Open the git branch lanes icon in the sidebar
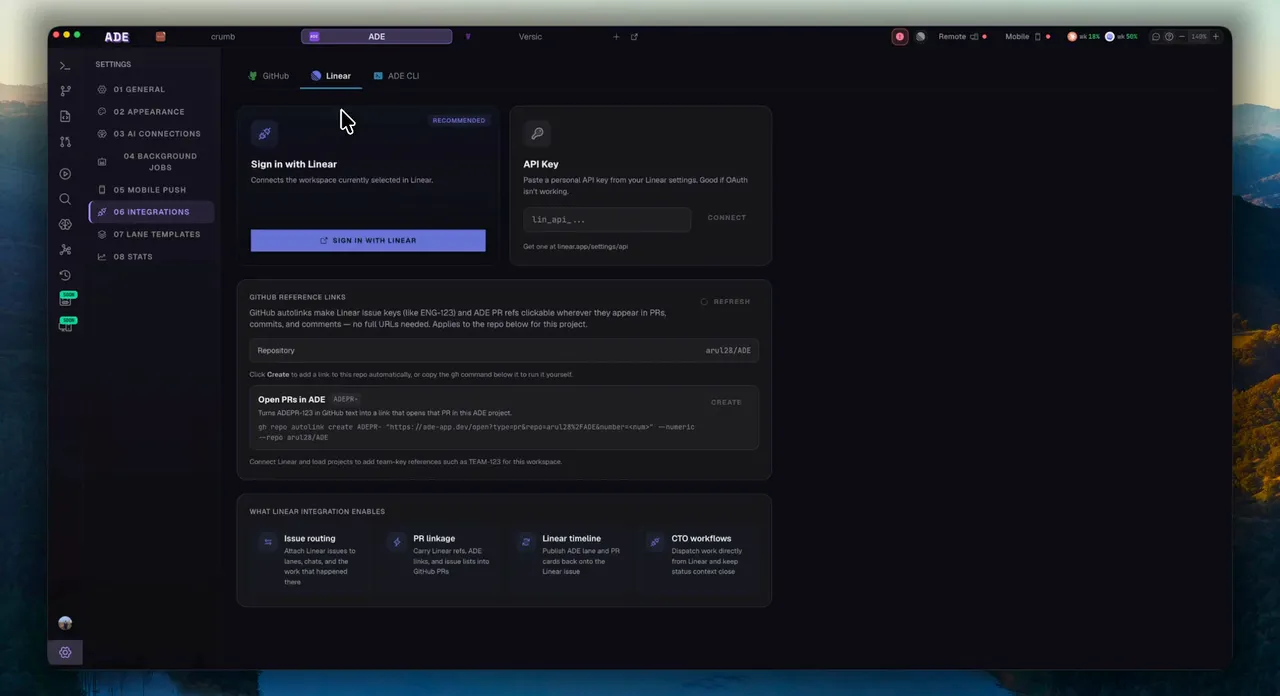This screenshot has height=696, width=1280. click(x=65, y=91)
